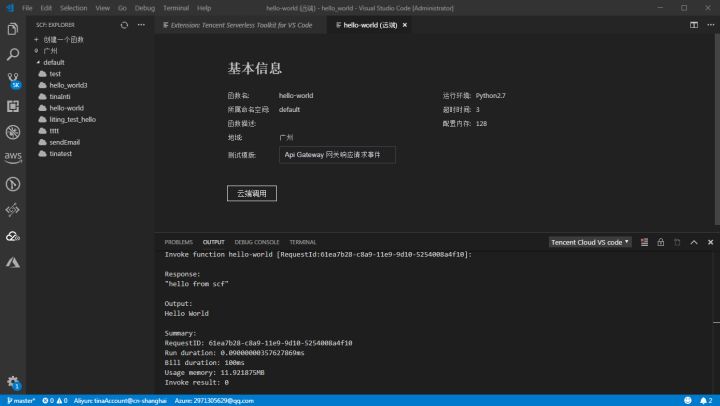This screenshot has height=406, width=720.
Task: Click the VS Code logo icon
Action: 10,8
